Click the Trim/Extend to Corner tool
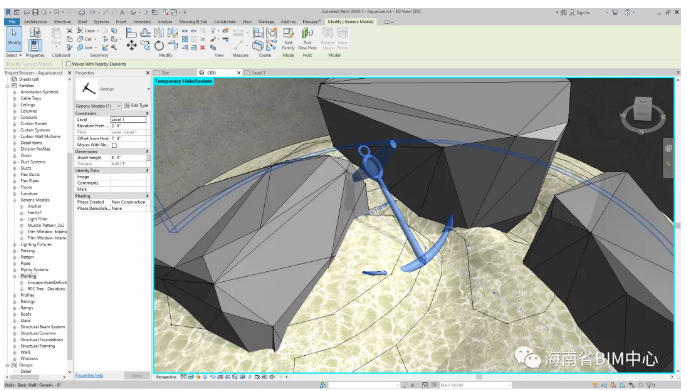This screenshot has width=687, height=391. click(x=173, y=45)
